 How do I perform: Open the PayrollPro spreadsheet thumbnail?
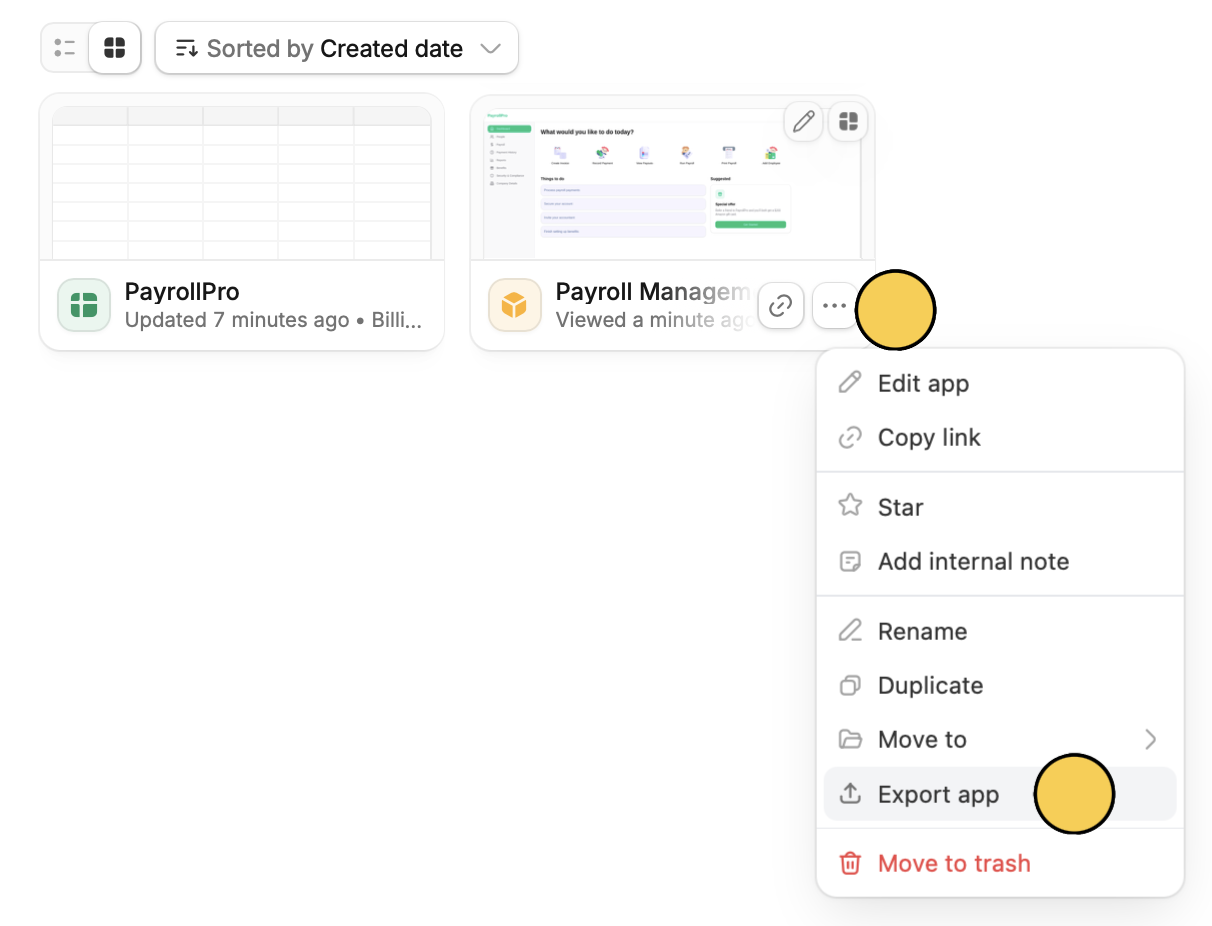(x=242, y=182)
